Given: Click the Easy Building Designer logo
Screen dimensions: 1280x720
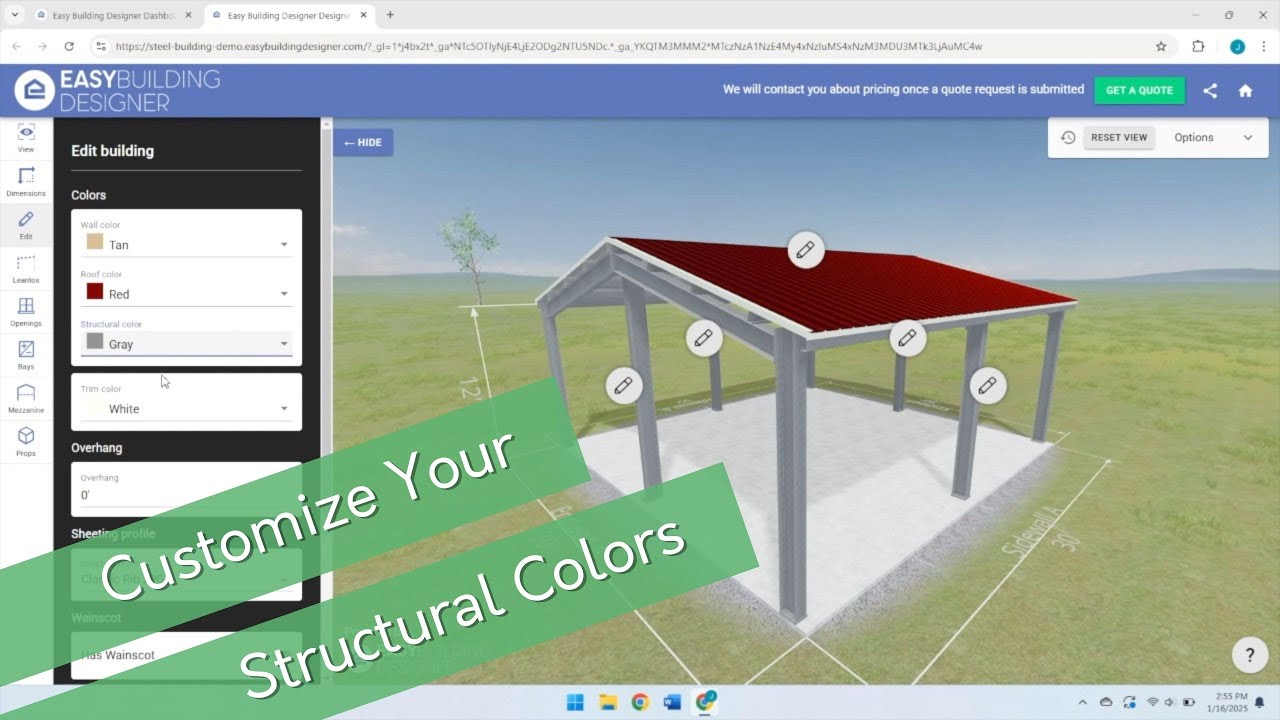Looking at the screenshot, I should [118, 90].
